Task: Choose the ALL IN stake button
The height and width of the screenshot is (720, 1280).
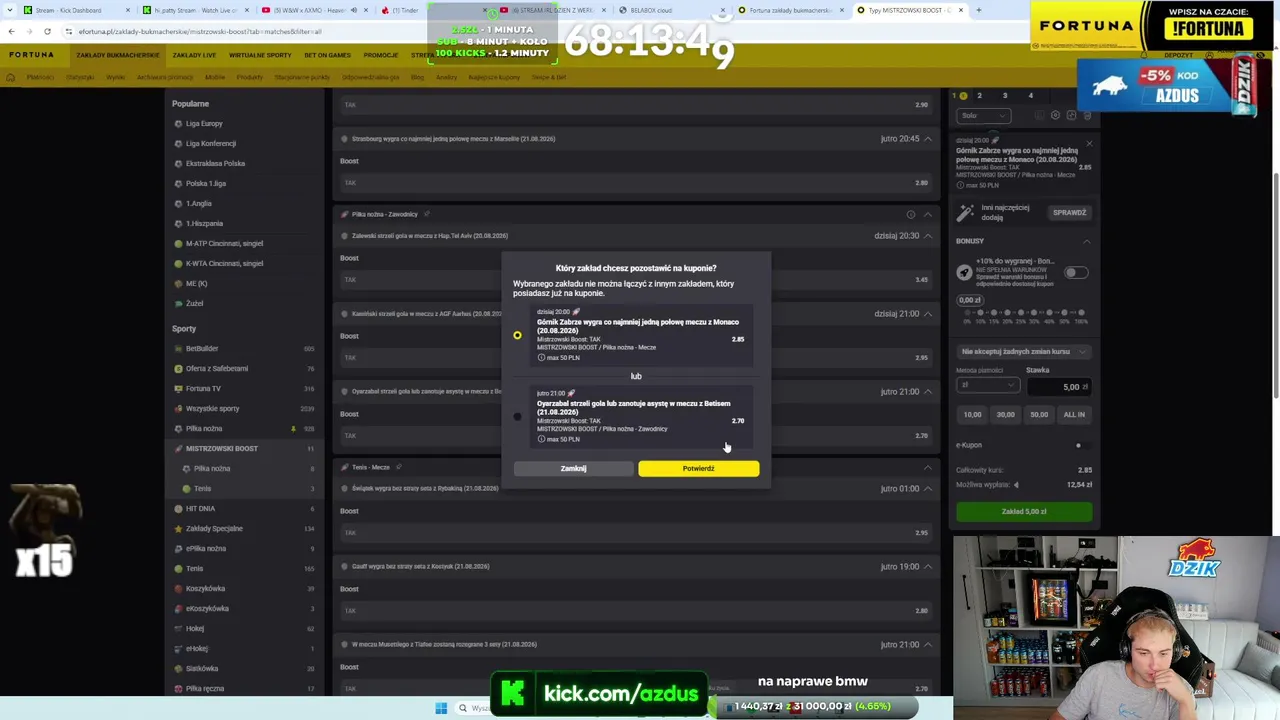Action: click(1074, 414)
